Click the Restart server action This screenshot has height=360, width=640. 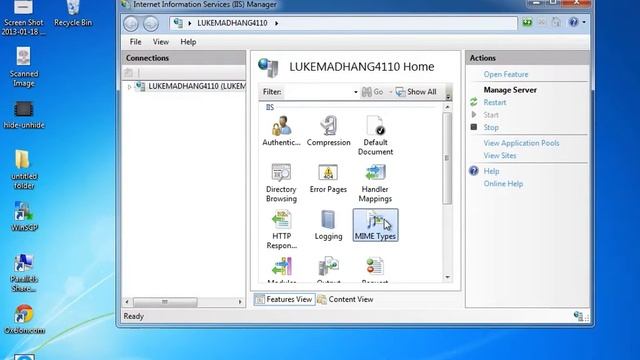coord(495,102)
